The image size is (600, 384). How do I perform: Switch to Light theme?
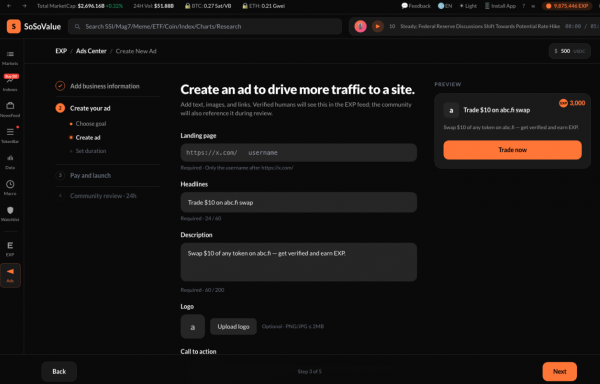click(468, 6)
